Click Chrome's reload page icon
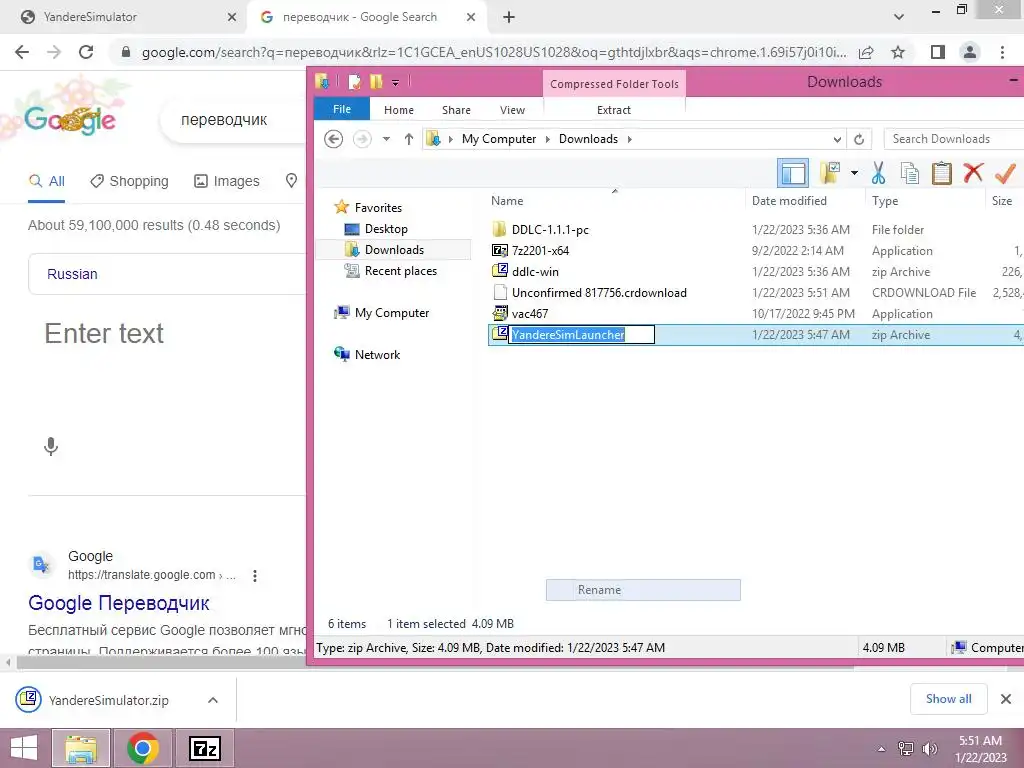 pos(86,52)
